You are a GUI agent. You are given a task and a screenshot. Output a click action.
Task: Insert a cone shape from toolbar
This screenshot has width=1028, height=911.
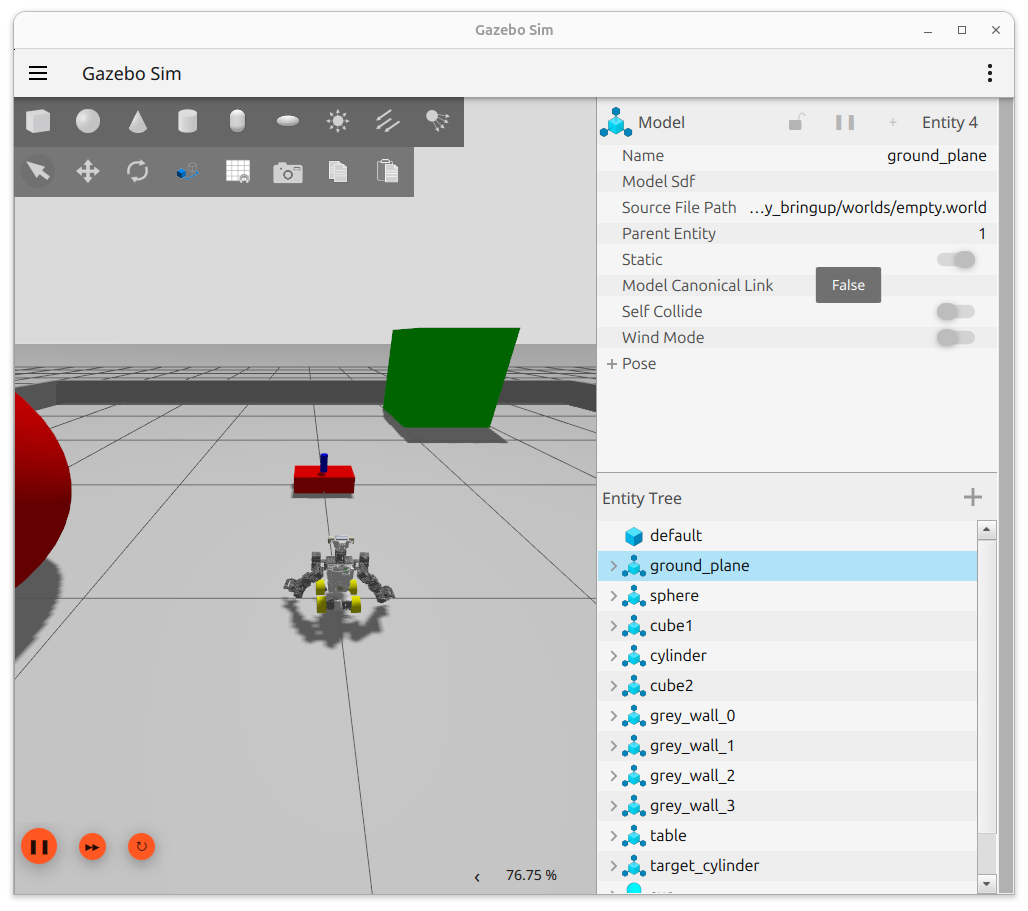pyautogui.click(x=137, y=122)
